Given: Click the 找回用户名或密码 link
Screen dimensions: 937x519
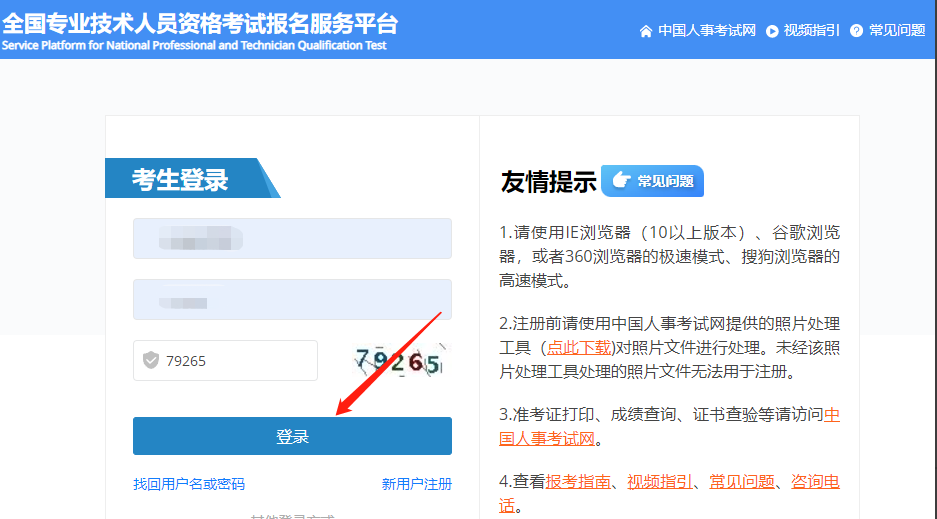Looking at the screenshot, I should click(189, 484).
